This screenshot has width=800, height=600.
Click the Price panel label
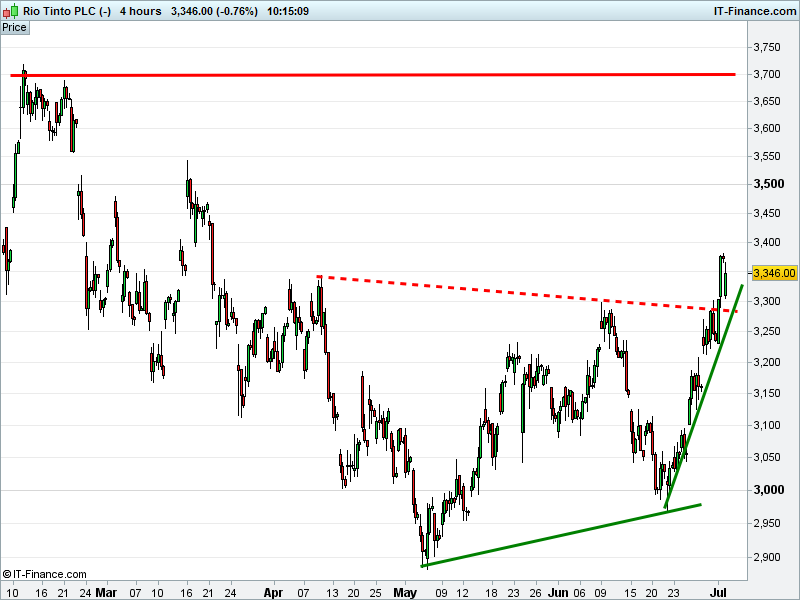14,28
